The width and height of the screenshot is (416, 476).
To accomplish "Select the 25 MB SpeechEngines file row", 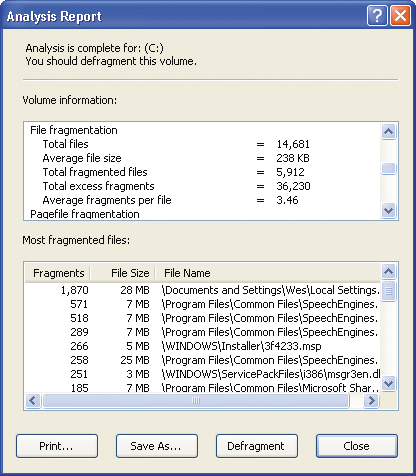I will coord(203,360).
